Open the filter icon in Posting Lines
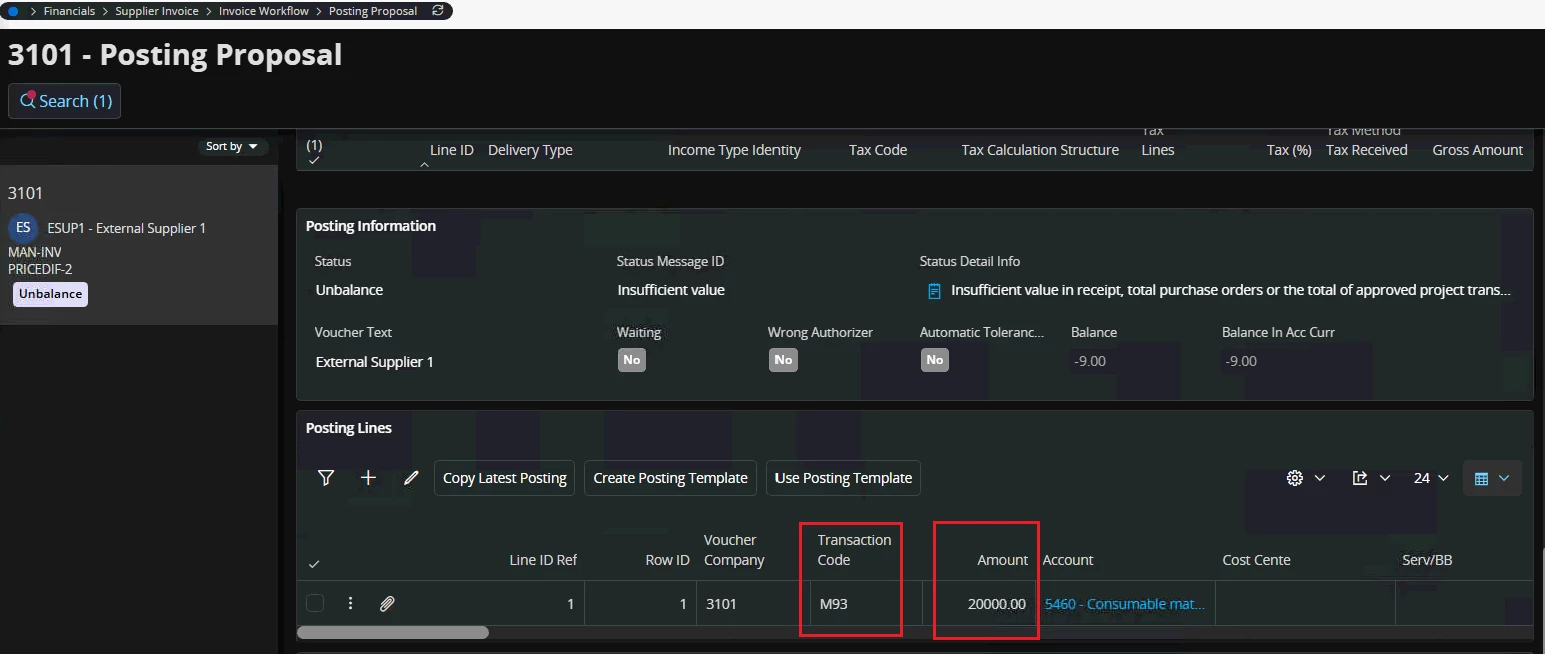 tap(325, 478)
